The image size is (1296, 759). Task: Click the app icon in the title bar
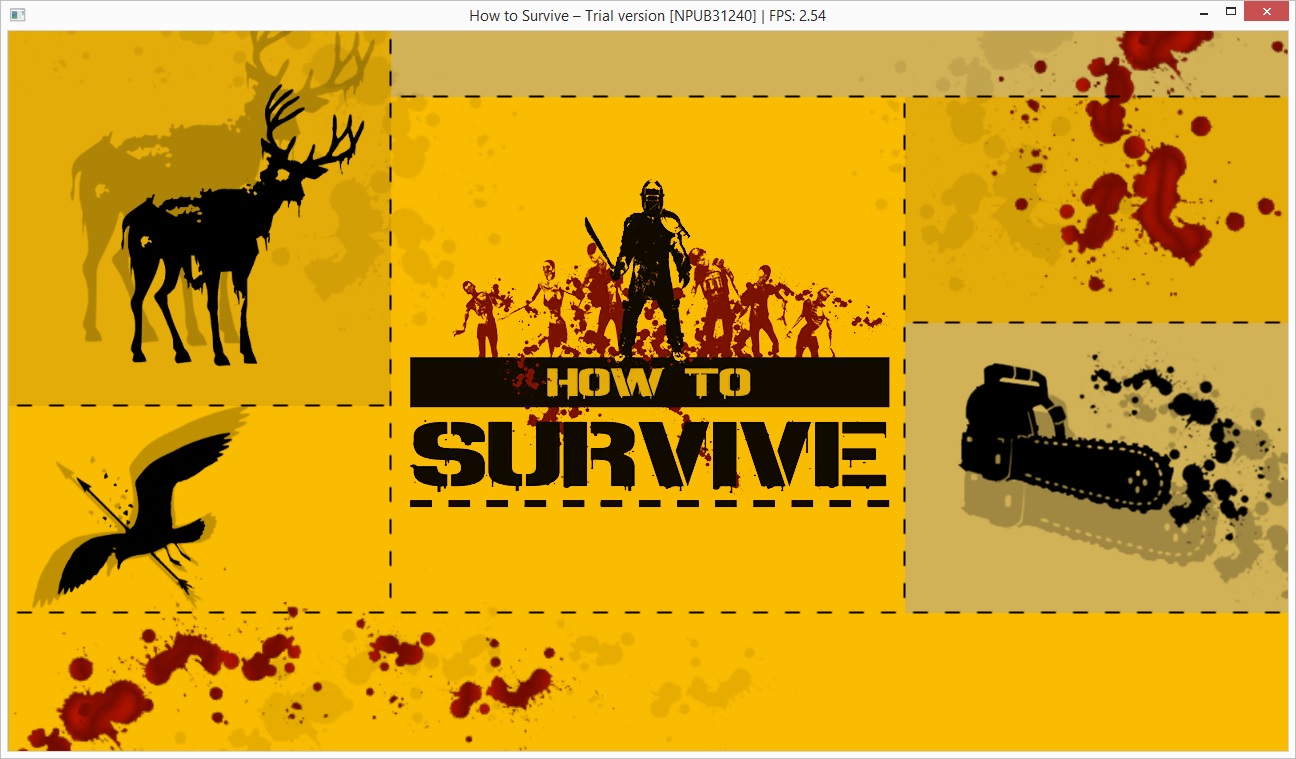pos(17,15)
